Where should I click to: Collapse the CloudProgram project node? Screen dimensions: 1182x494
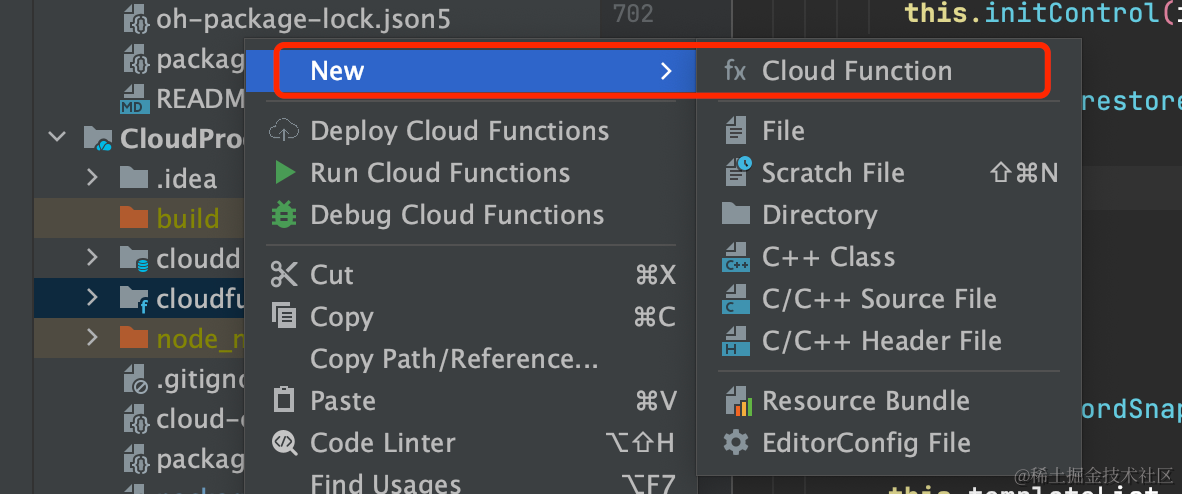[x=59, y=138]
